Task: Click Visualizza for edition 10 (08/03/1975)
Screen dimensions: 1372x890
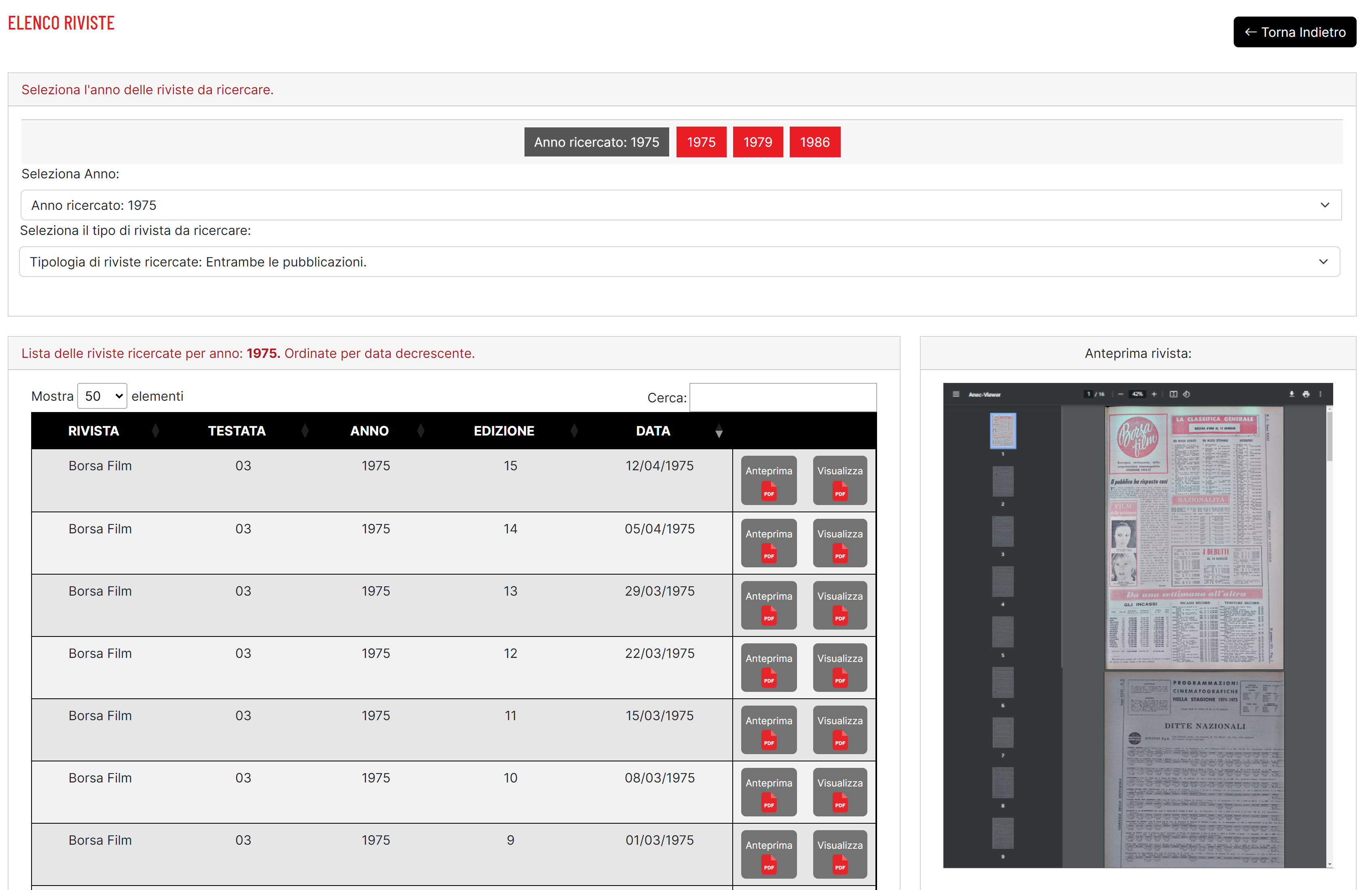Action: point(840,792)
